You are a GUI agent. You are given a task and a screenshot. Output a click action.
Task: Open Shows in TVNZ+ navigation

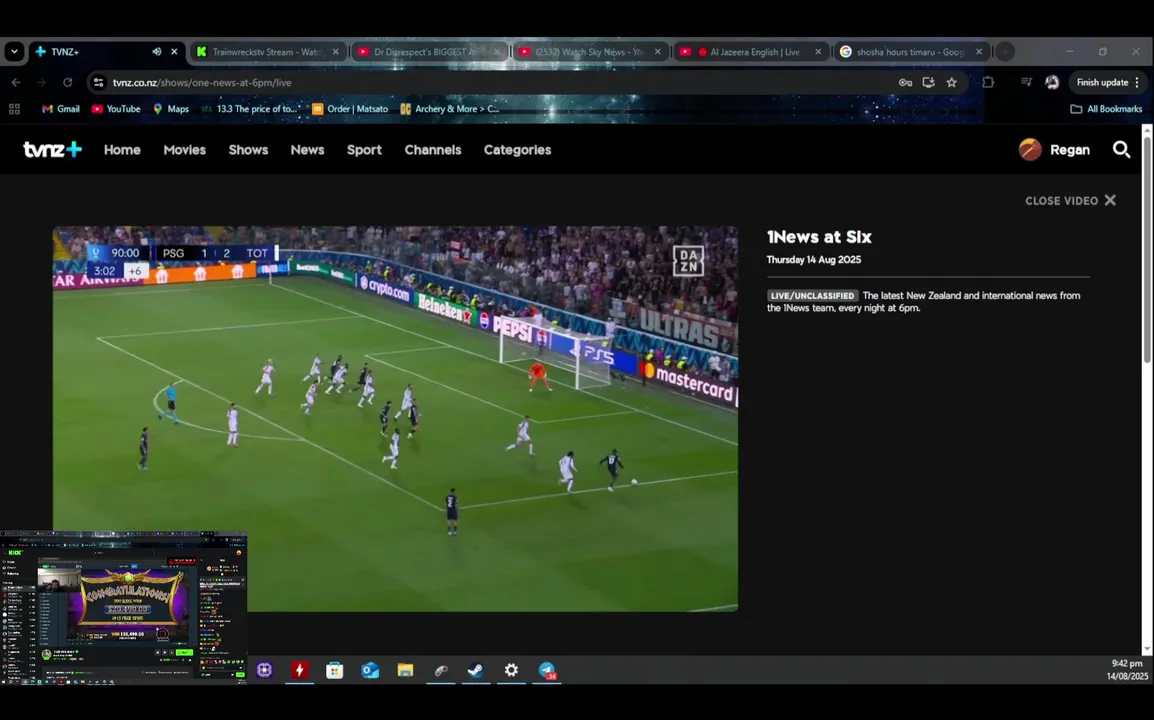[248, 150]
